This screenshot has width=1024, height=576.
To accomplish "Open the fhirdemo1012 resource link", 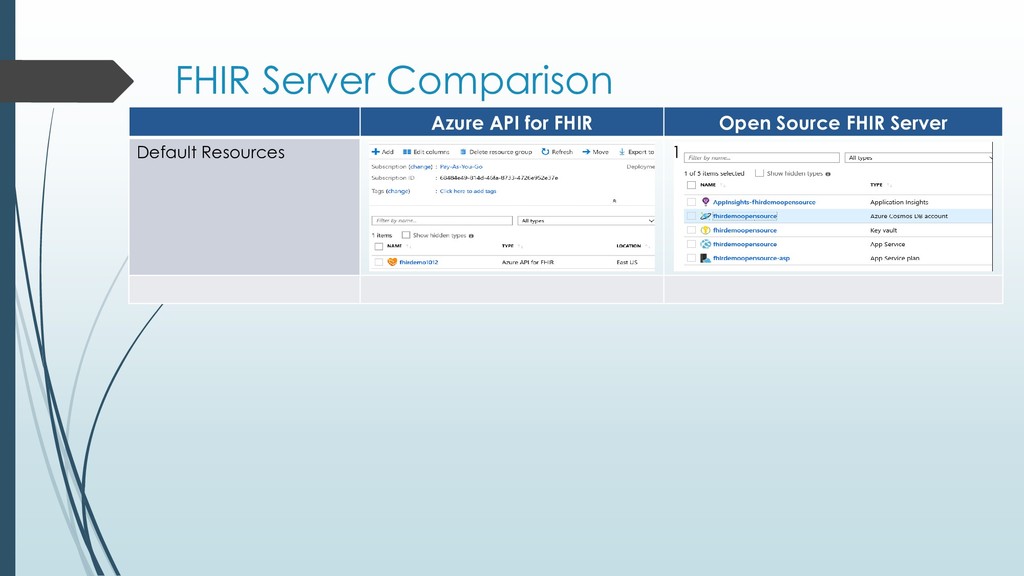I will point(419,262).
